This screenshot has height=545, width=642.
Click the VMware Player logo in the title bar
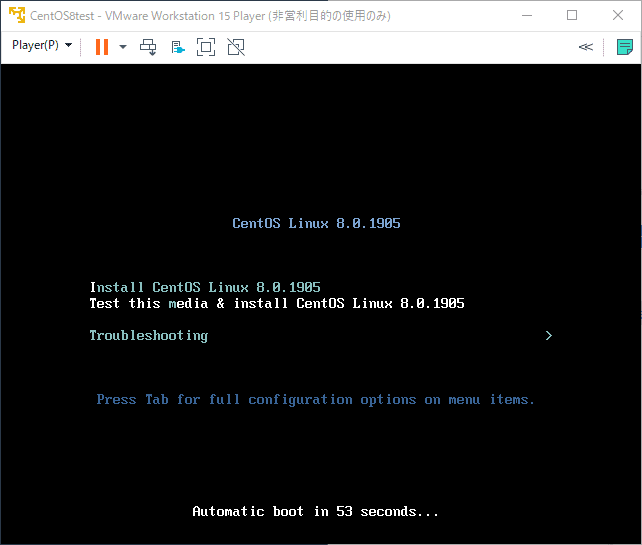(x=17, y=15)
